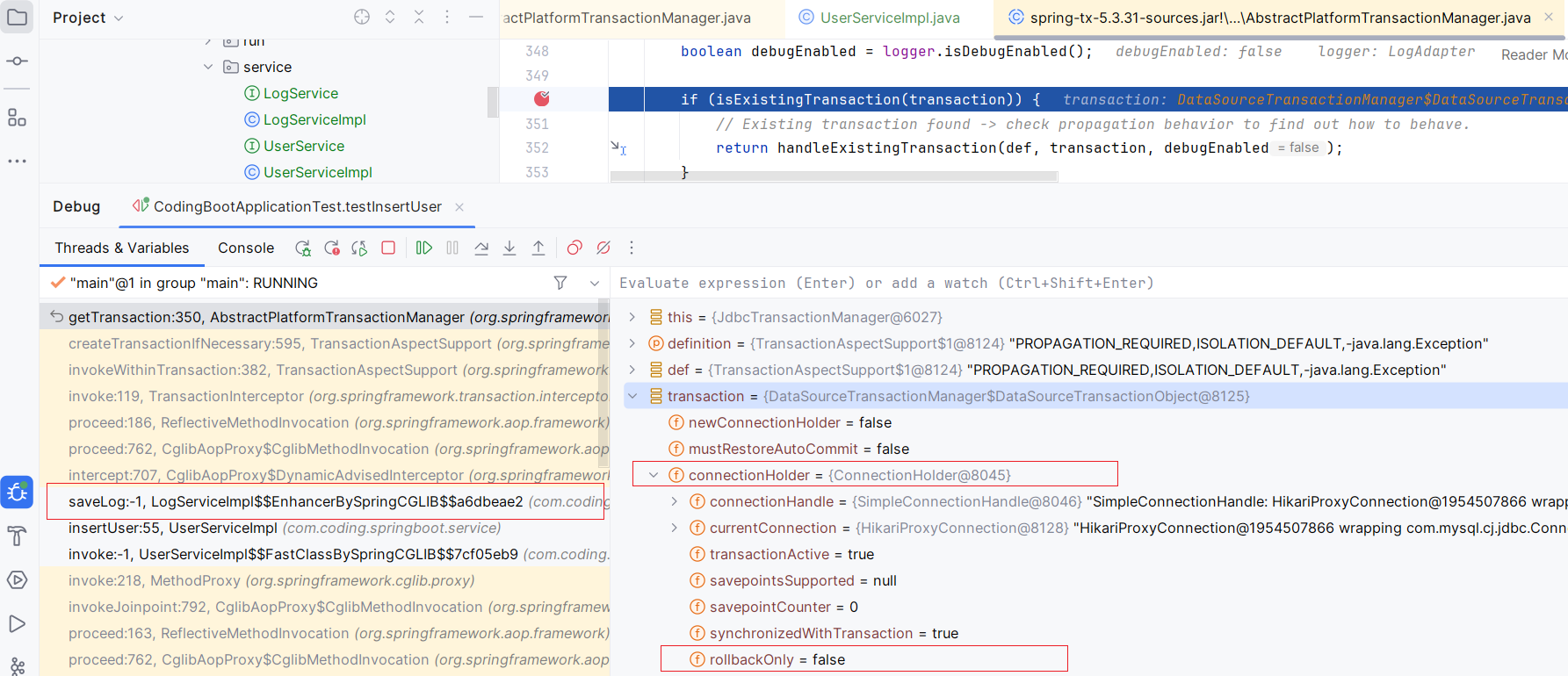Open the Debug tool window bug icon
The width and height of the screenshot is (1568, 676).
(x=17, y=493)
